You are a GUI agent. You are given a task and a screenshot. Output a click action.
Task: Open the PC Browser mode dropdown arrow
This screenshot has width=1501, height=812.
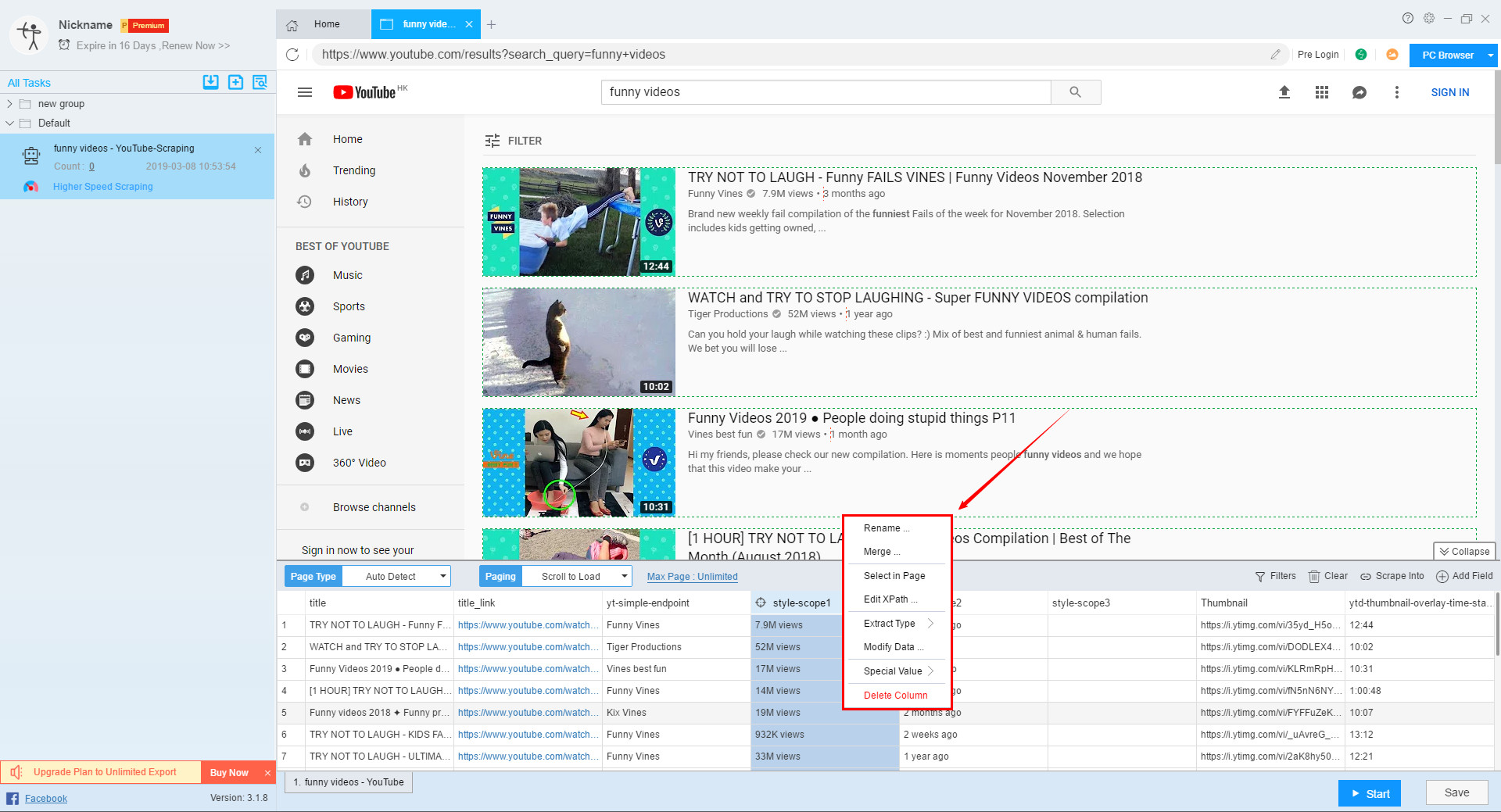click(x=1490, y=55)
